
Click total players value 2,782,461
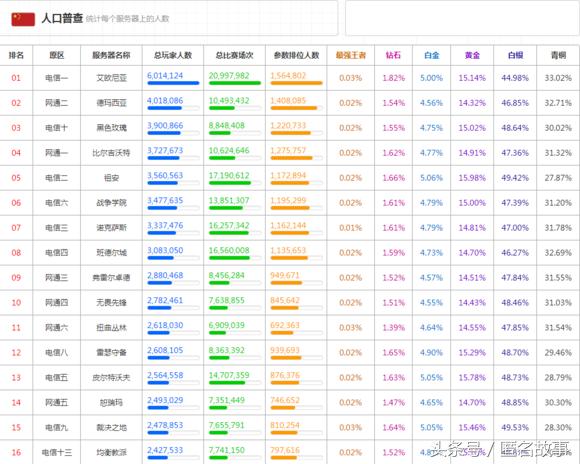click(x=165, y=300)
